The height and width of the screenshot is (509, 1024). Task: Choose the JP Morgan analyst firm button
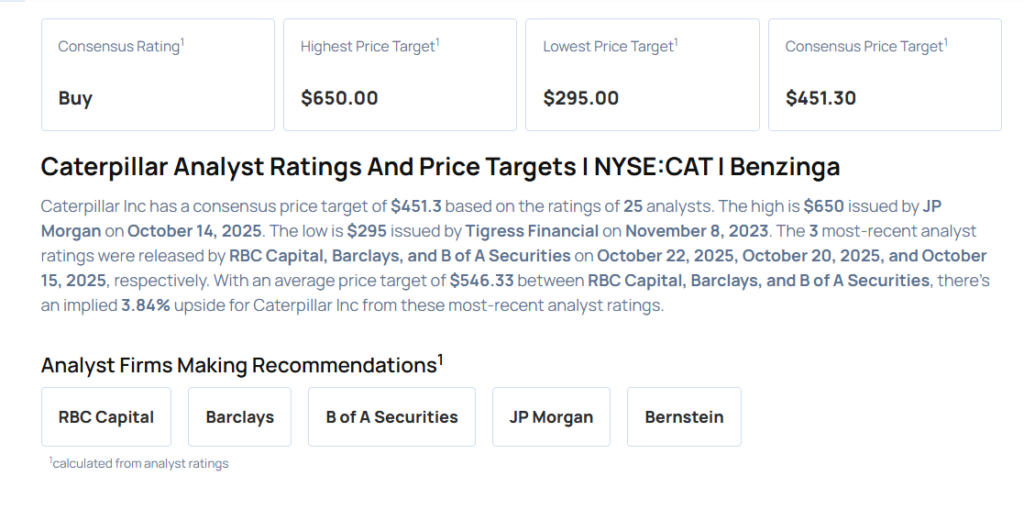(551, 417)
